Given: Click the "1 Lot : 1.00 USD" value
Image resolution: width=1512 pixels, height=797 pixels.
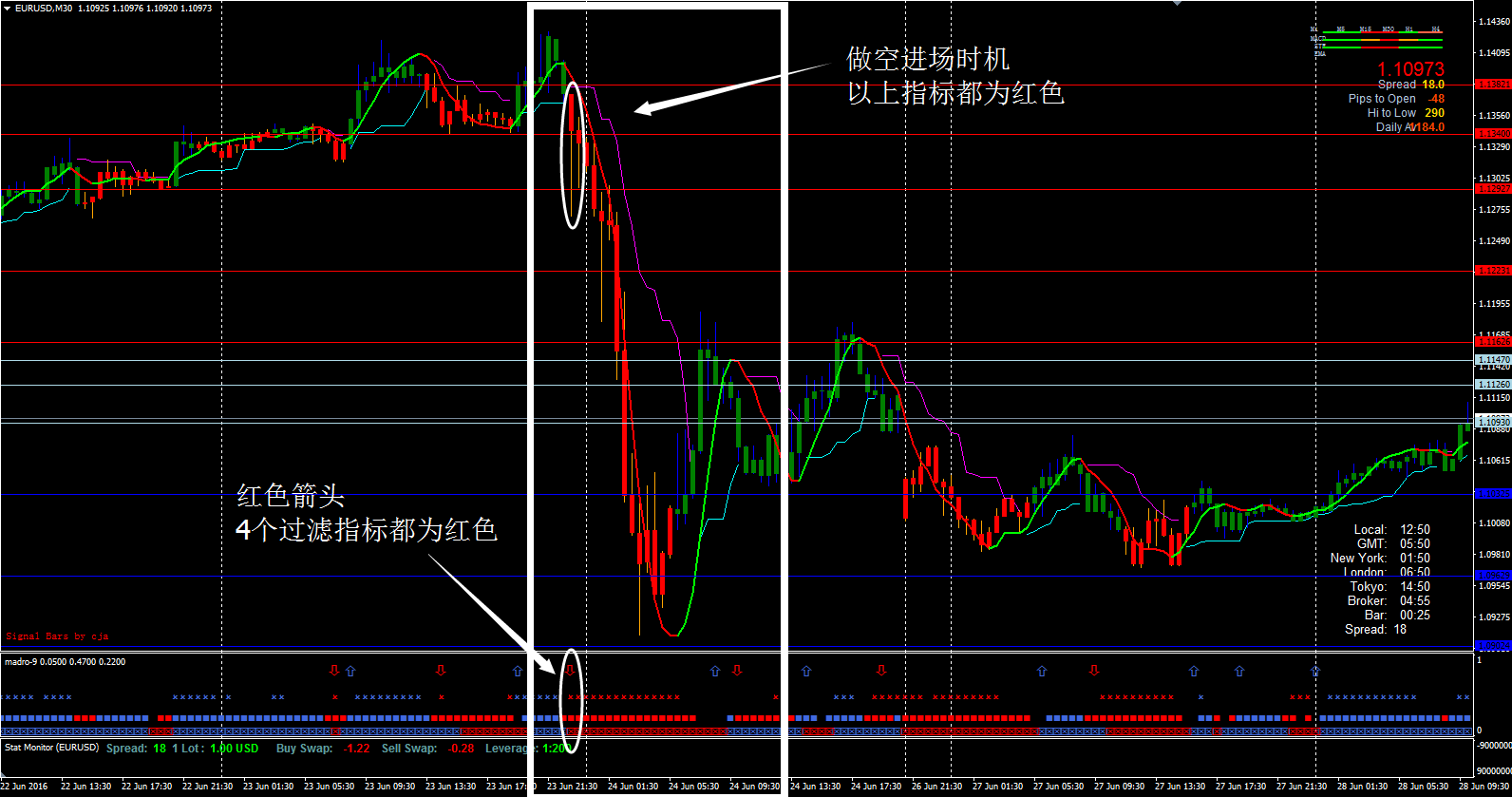Looking at the screenshot, I should point(216,749).
